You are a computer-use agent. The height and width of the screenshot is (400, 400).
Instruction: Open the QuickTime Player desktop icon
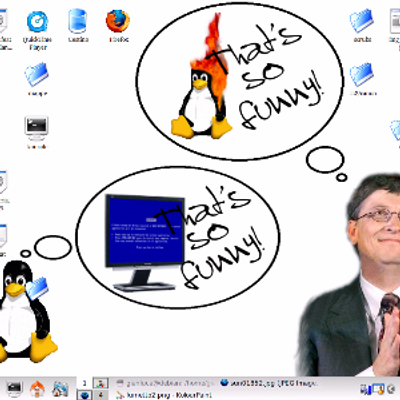point(37,22)
